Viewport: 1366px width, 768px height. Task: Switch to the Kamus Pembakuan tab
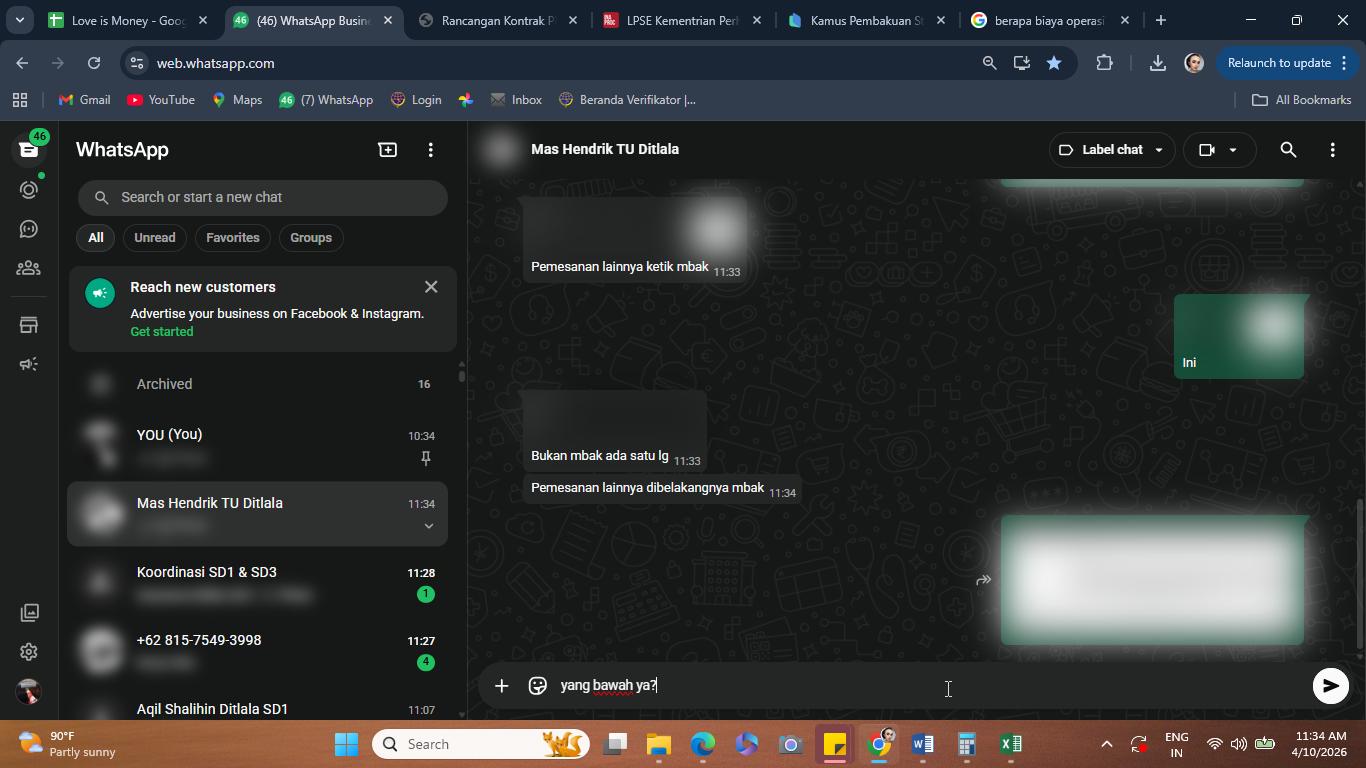pyautogui.click(x=866, y=20)
